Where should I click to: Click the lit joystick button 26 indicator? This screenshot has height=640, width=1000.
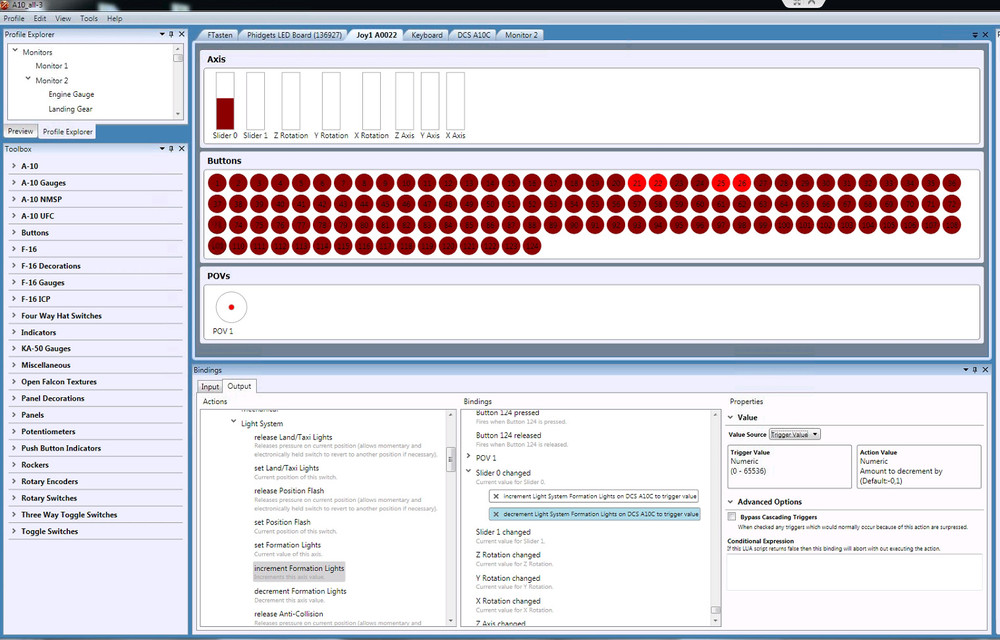pos(741,183)
